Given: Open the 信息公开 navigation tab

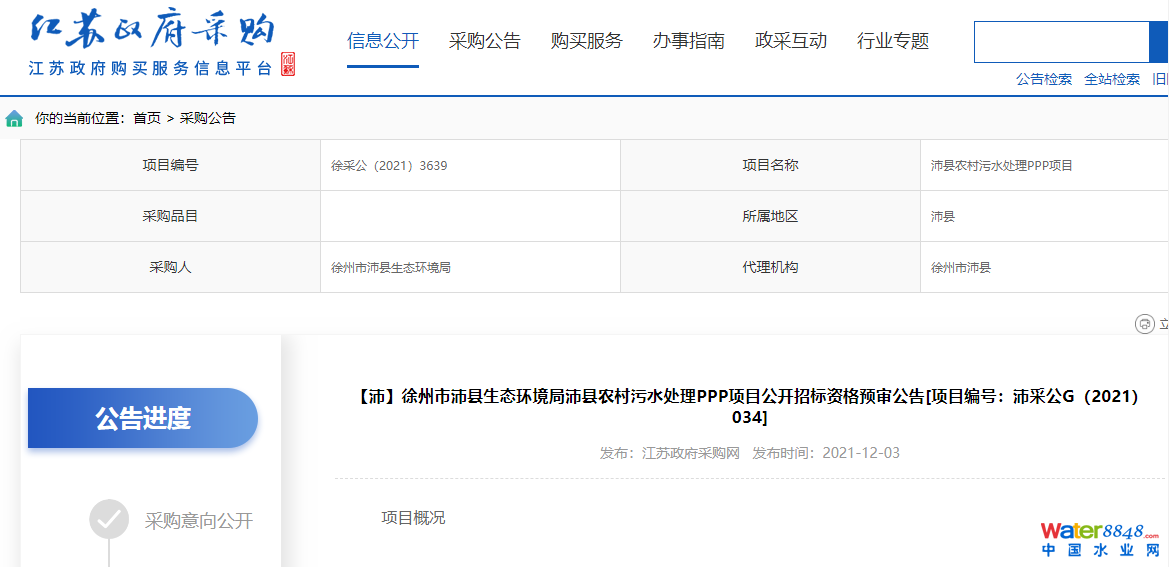Looking at the screenshot, I should coord(383,41).
